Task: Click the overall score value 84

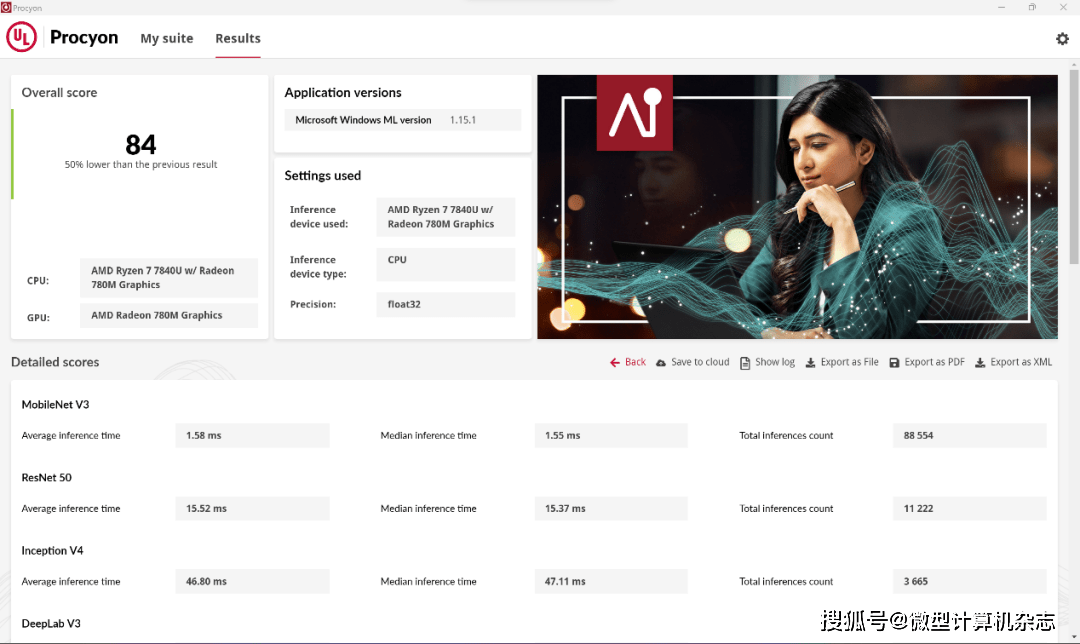Action: [141, 145]
